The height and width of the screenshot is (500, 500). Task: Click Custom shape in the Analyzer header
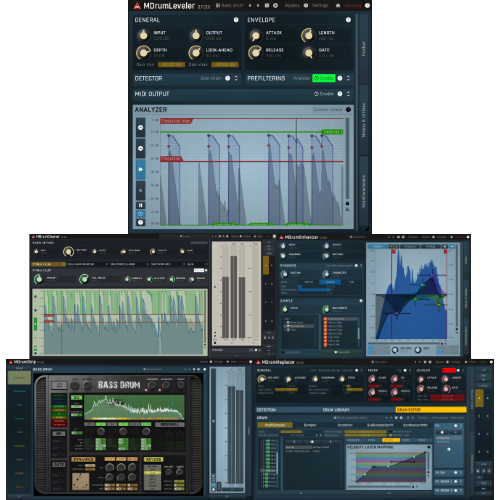328,110
